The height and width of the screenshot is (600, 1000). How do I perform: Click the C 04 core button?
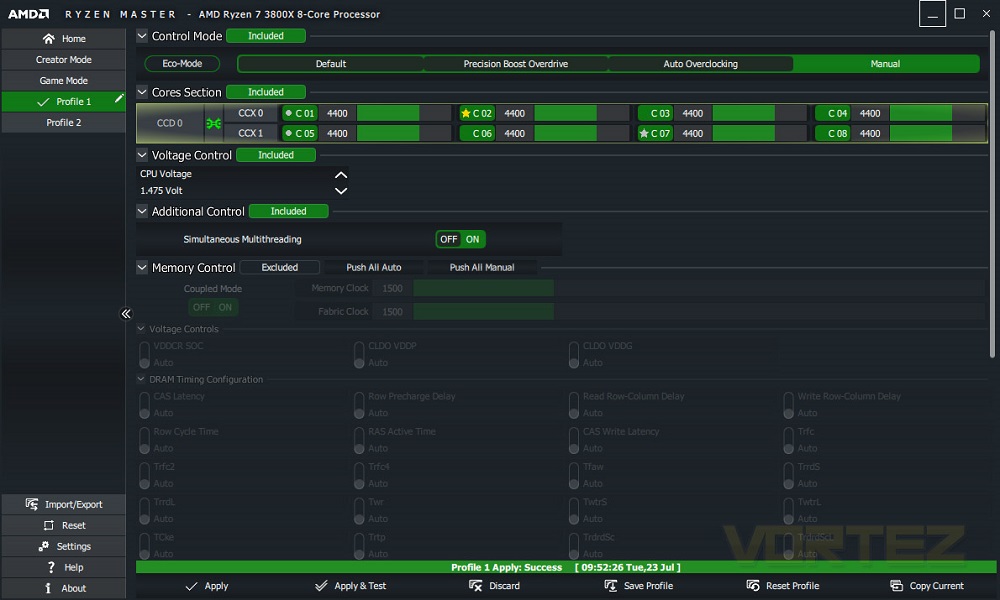[833, 113]
